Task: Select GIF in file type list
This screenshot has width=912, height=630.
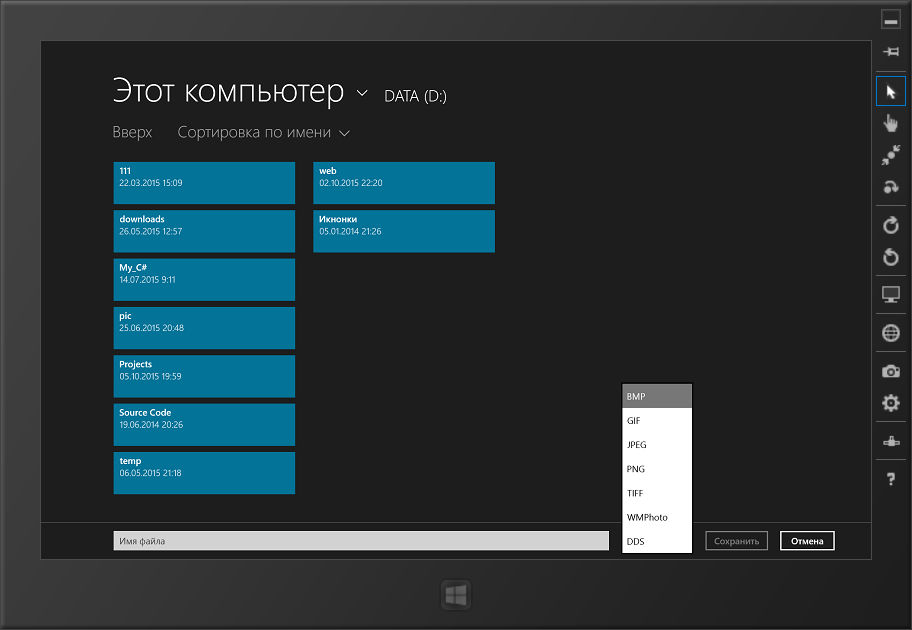Action: pos(657,421)
